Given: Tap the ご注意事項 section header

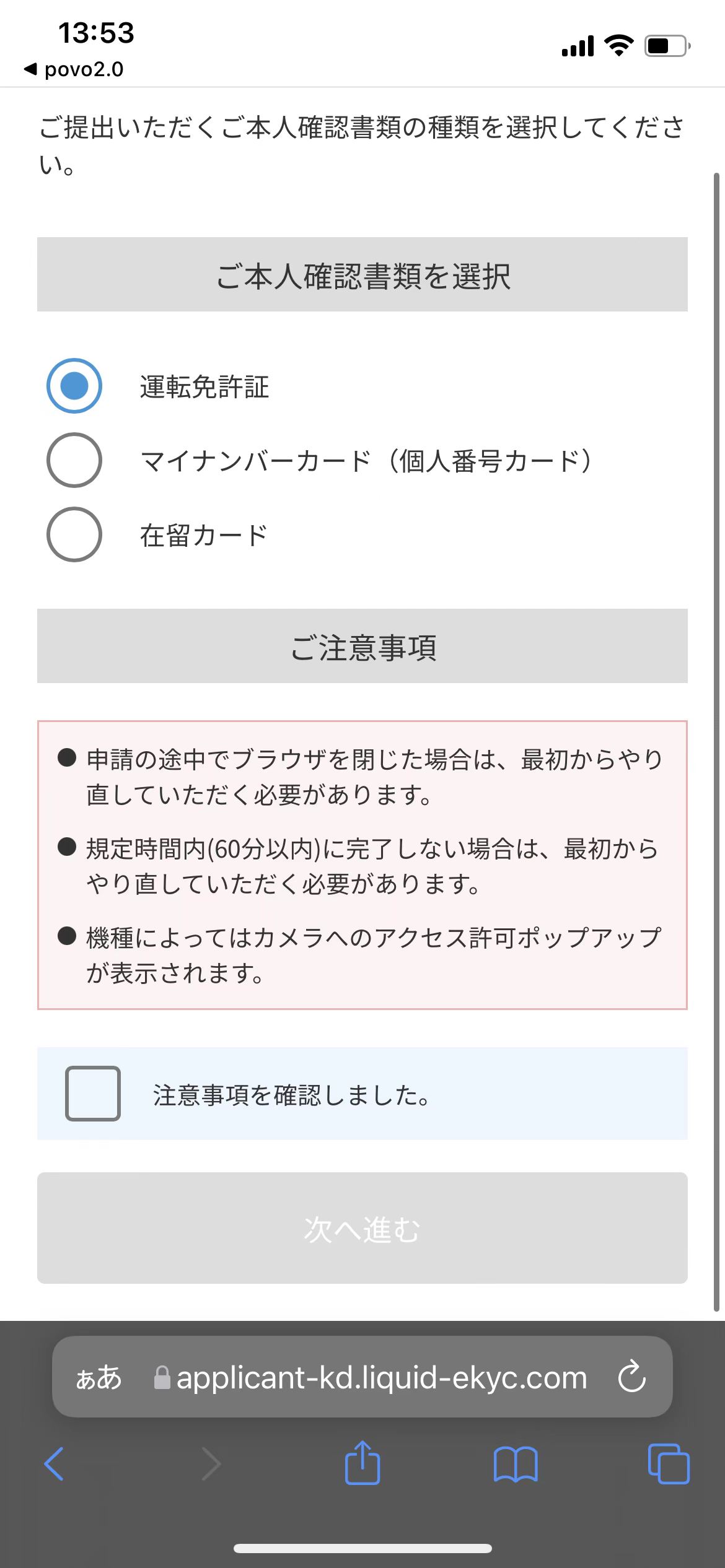Looking at the screenshot, I should [x=362, y=646].
